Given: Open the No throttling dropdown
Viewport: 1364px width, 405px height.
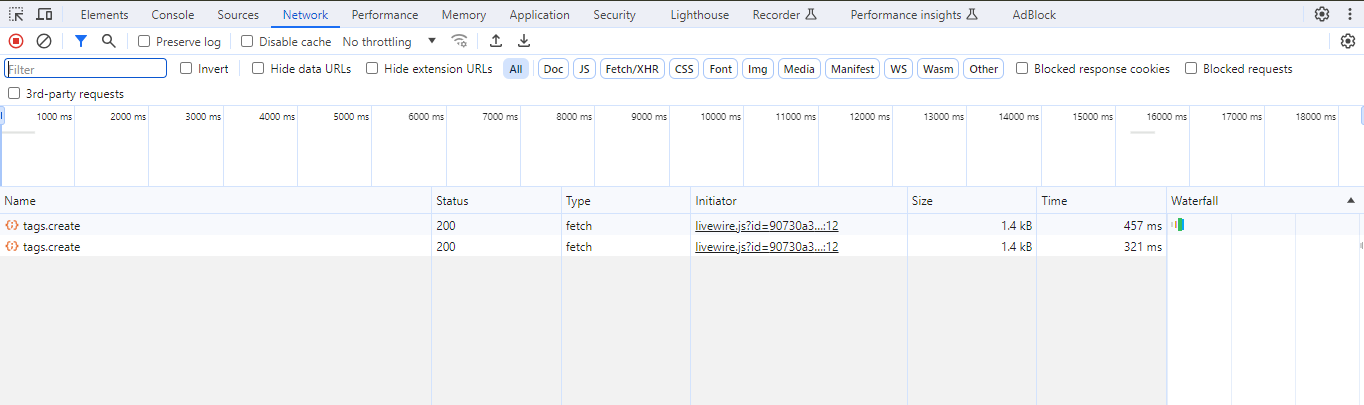Looking at the screenshot, I should coord(389,42).
